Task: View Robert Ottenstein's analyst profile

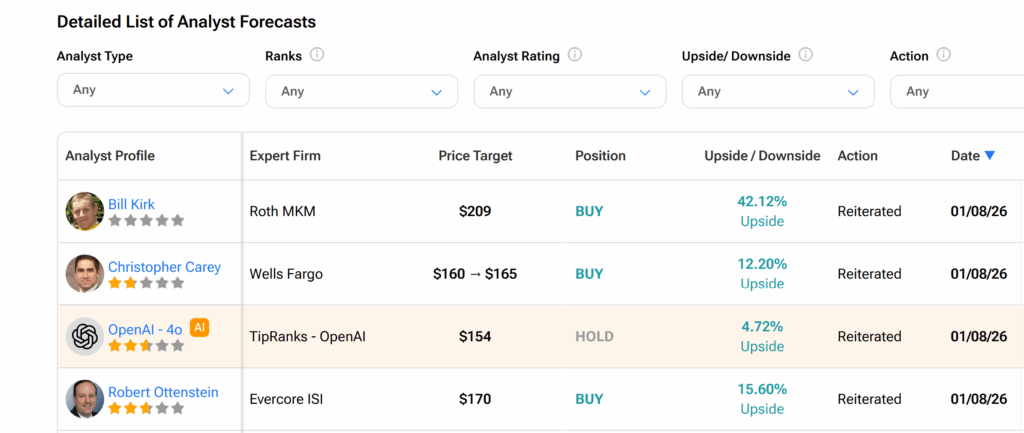Action: (x=163, y=392)
